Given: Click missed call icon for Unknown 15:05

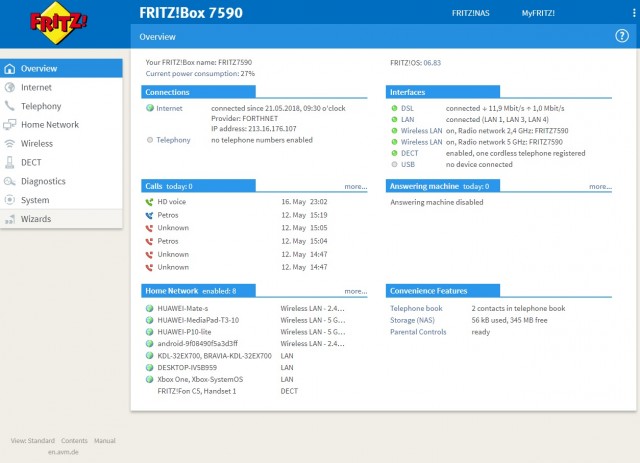Looking at the screenshot, I should (x=149, y=228).
